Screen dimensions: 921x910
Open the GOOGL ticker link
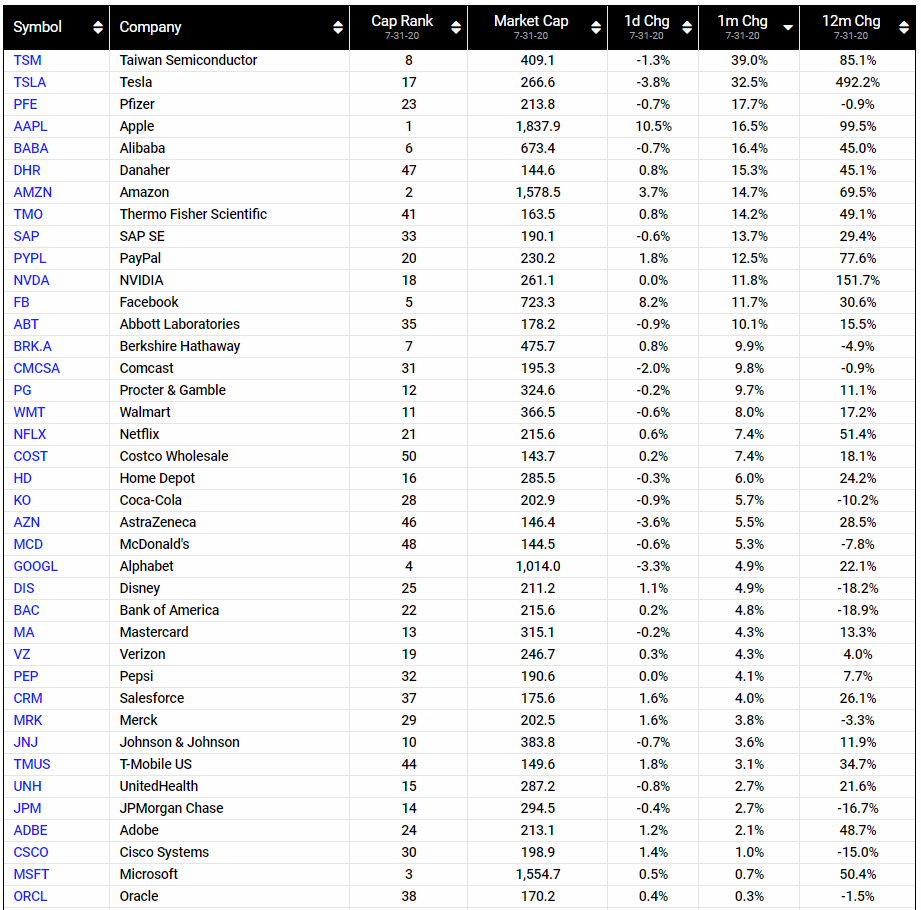coord(36,566)
